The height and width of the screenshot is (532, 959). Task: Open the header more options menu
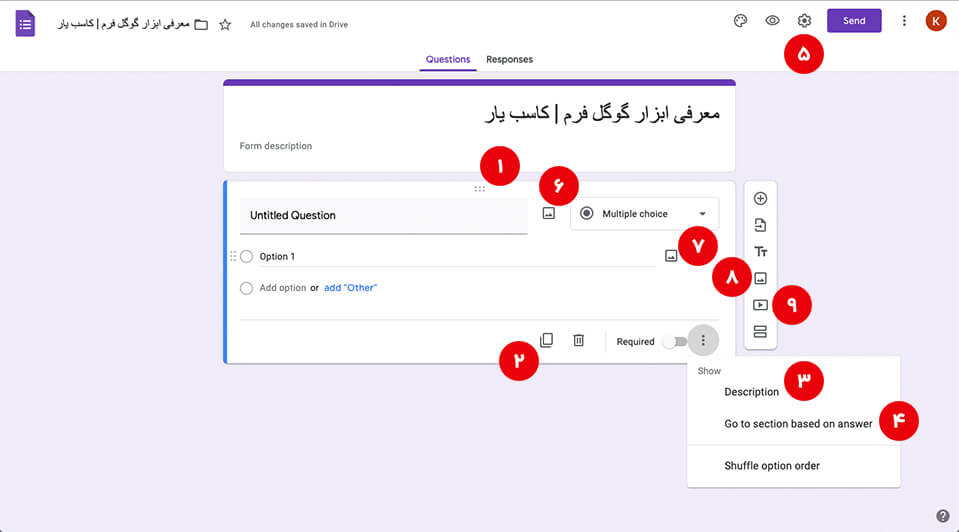click(904, 21)
